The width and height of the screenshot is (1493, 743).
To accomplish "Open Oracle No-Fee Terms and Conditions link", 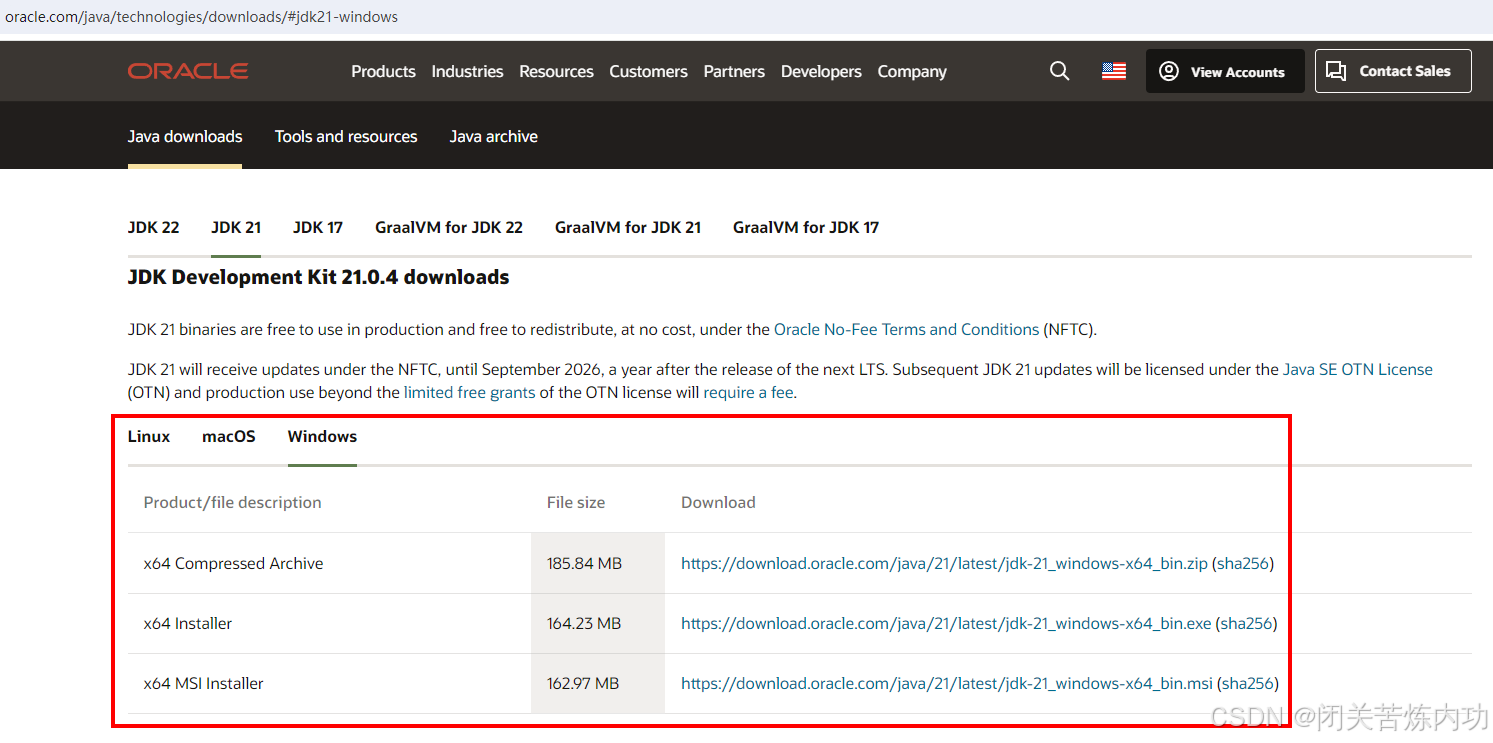I will (907, 329).
